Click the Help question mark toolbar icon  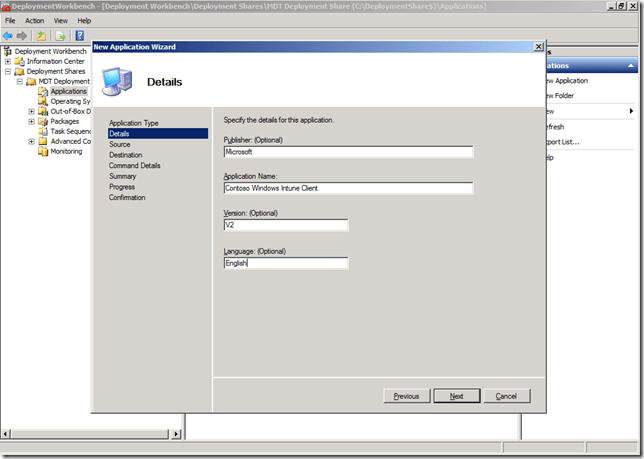pos(80,36)
